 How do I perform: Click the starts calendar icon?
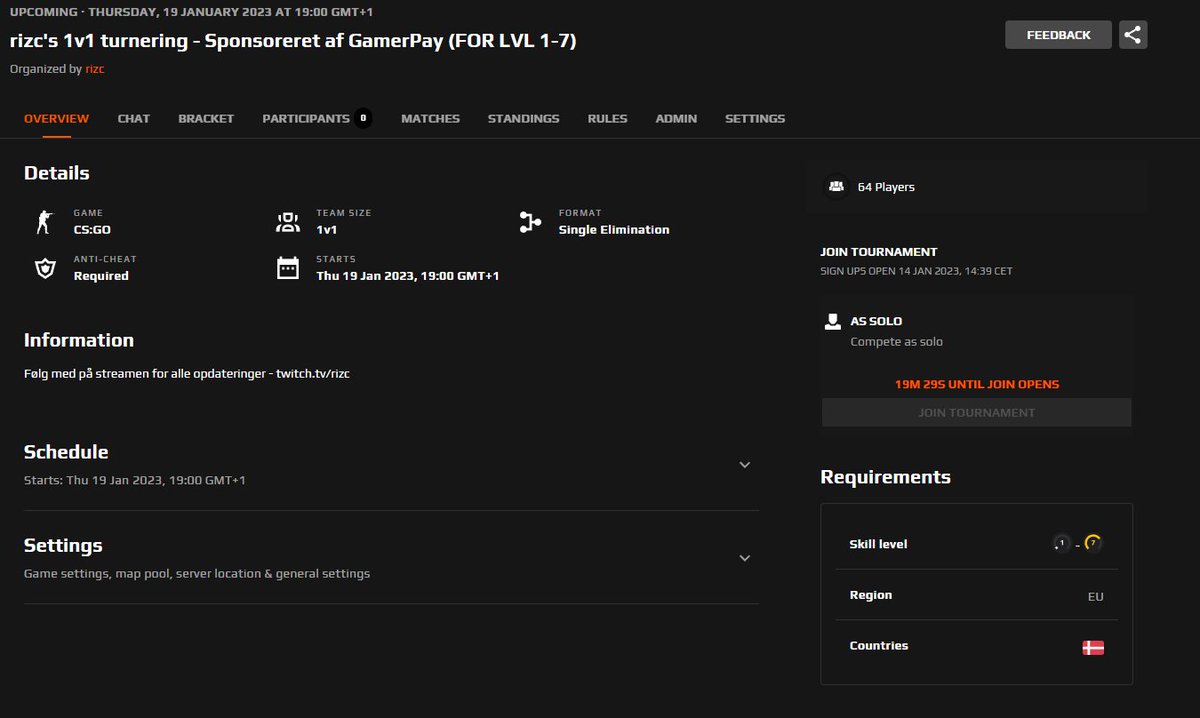288,268
